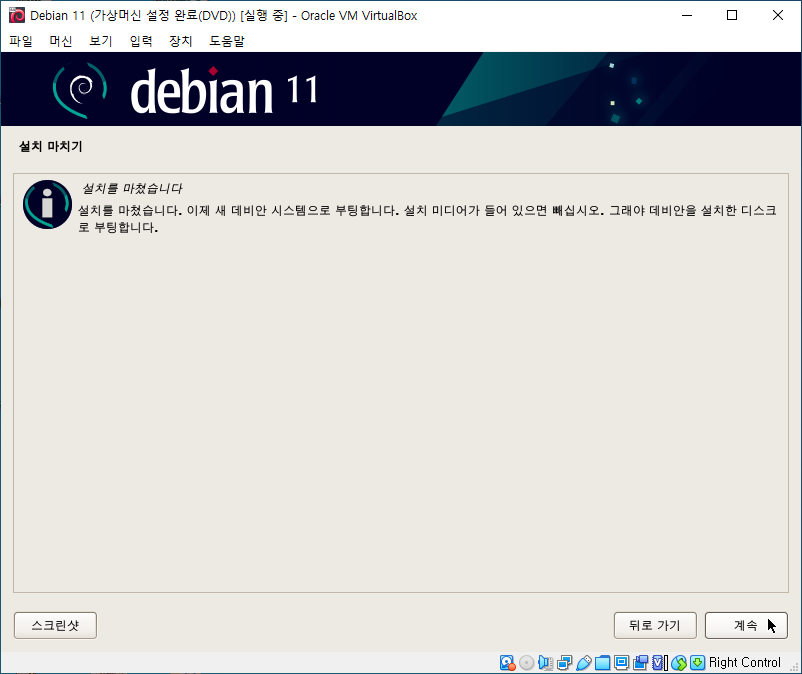Click the 설치 마치기 heading
The image size is (802, 674).
[x=51, y=146]
